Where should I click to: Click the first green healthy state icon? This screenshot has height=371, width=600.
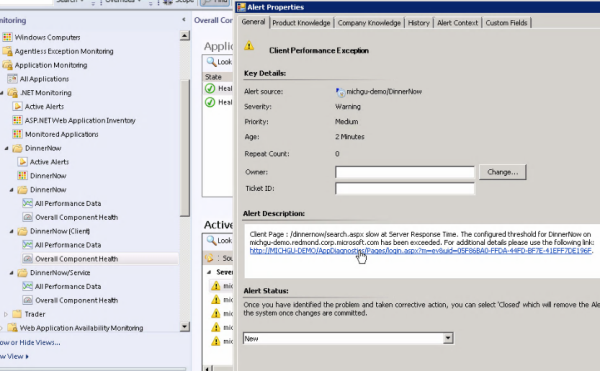(210, 88)
